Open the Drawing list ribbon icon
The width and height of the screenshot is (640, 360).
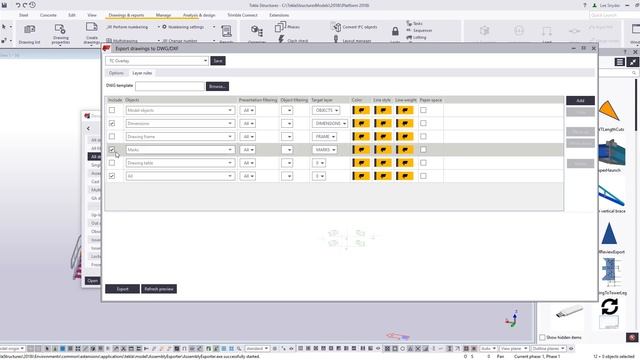[29, 30]
